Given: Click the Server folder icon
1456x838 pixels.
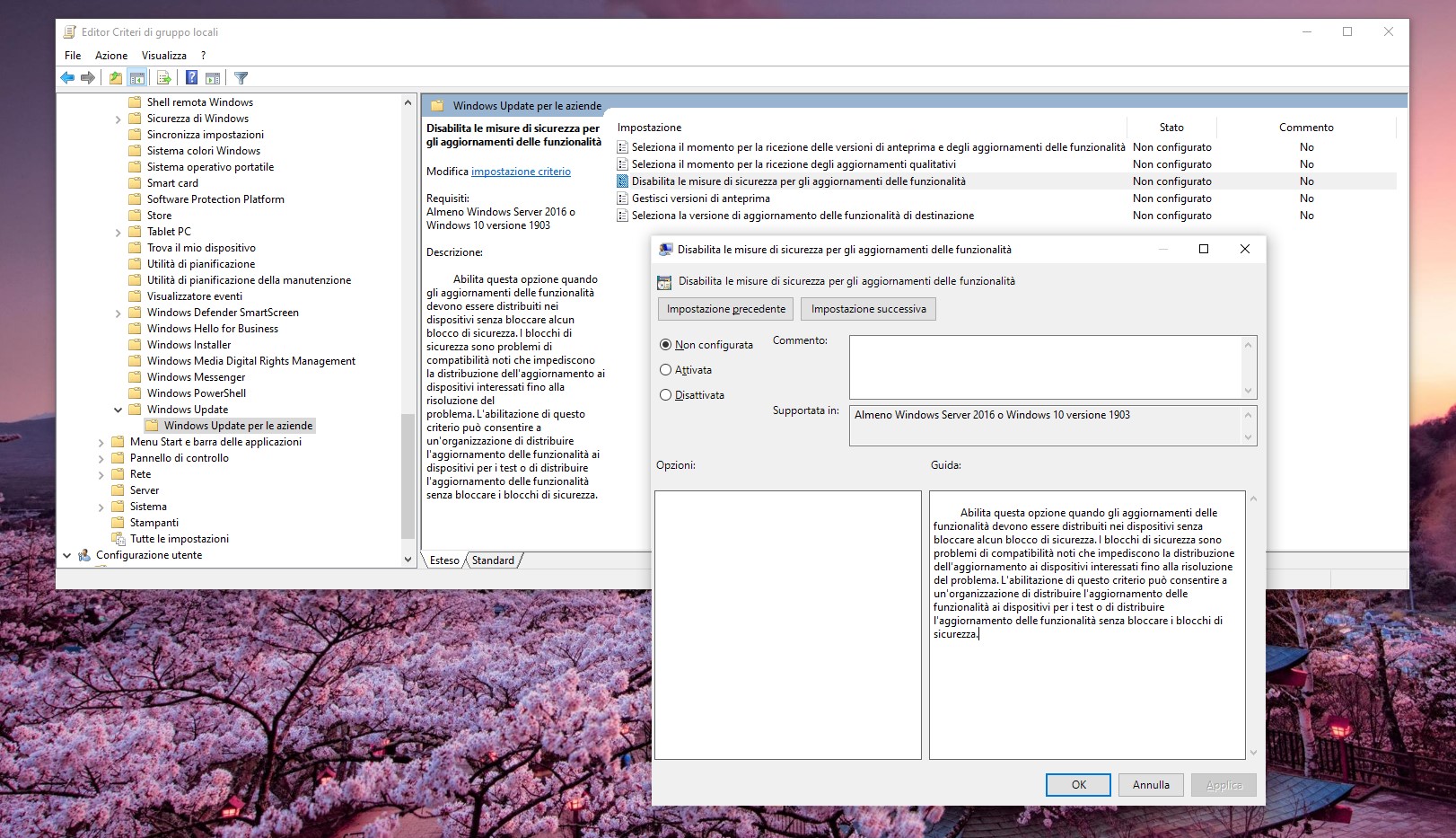Looking at the screenshot, I should pyautogui.click(x=118, y=490).
